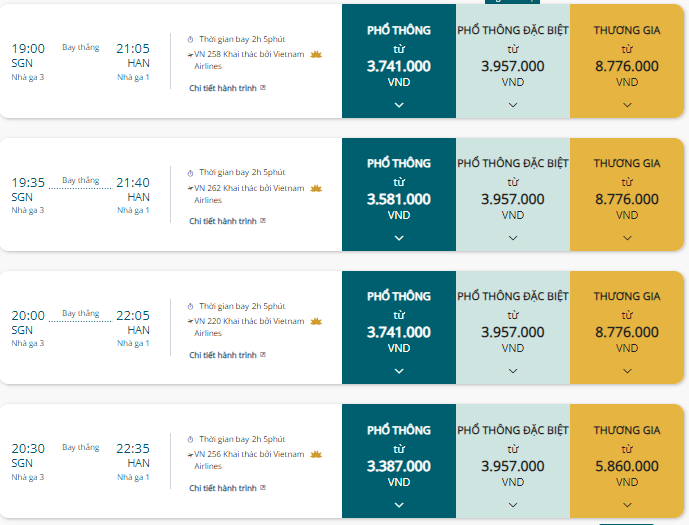The width and height of the screenshot is (689, 525).
Task: Click clock icon beside flight time of VN 220
Action: click(190, 306)
